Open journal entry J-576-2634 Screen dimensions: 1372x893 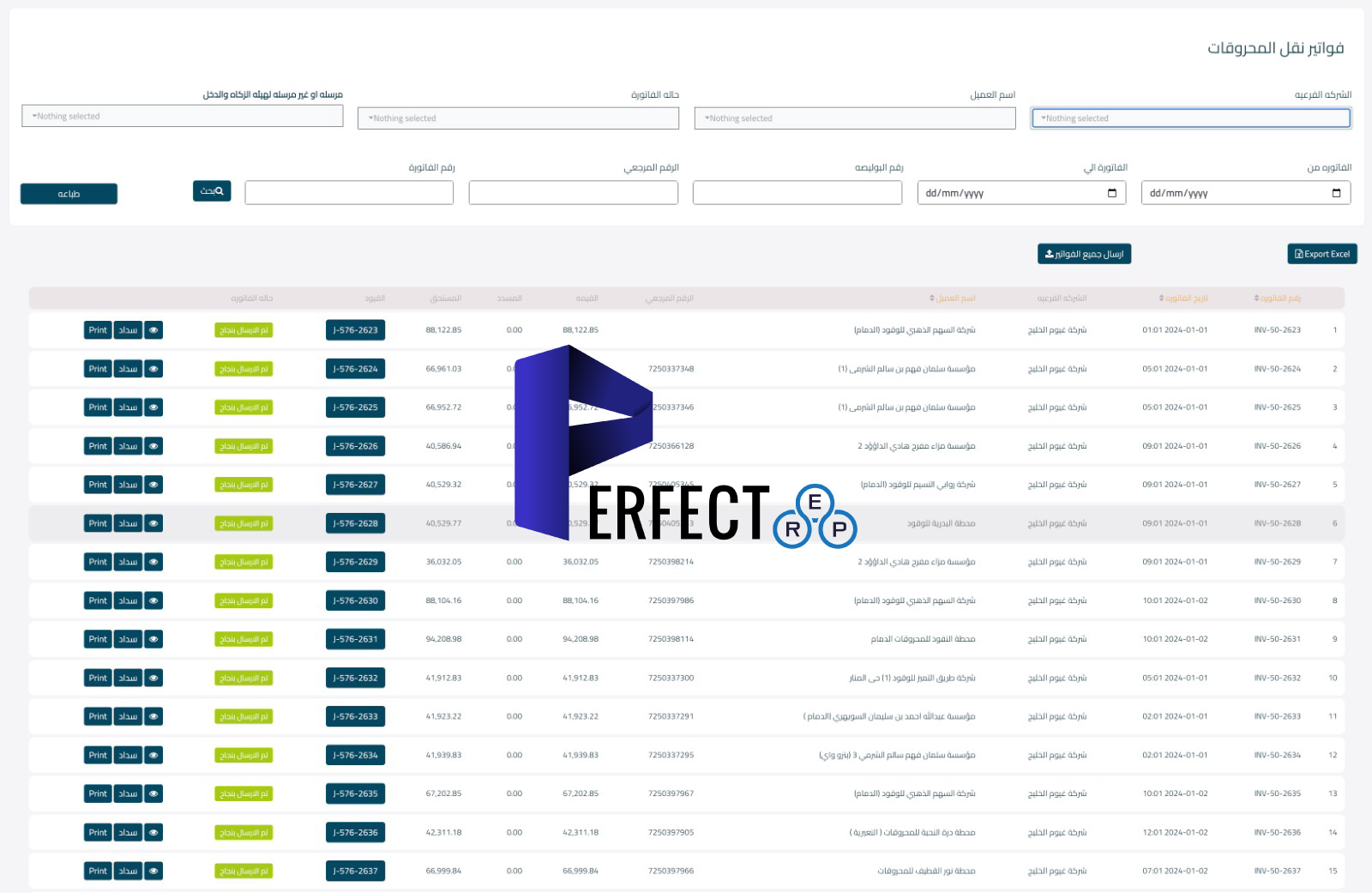(355, 755)
